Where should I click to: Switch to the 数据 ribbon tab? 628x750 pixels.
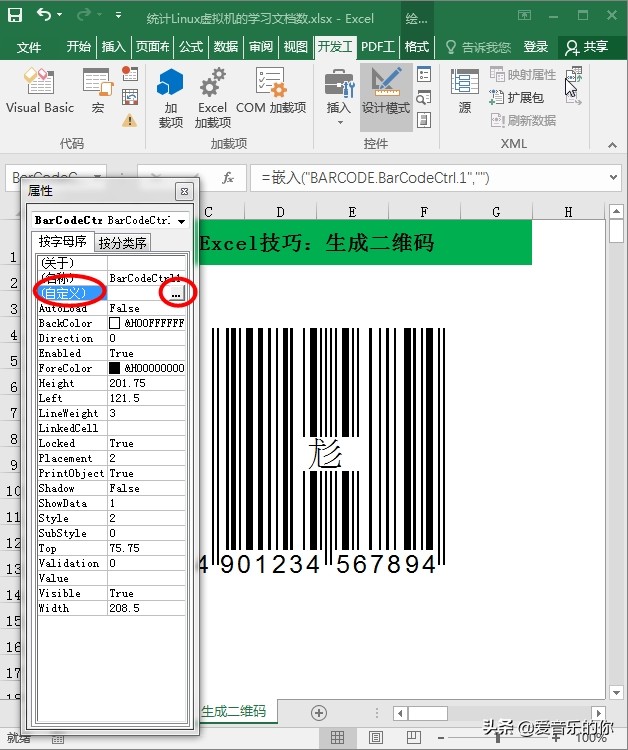pyautogui.click(x=226, y=46)
